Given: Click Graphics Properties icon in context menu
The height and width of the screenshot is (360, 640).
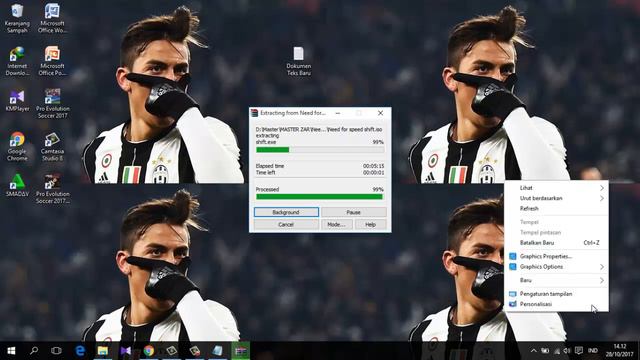Looking at the screenshot, I should click(513, 256).
